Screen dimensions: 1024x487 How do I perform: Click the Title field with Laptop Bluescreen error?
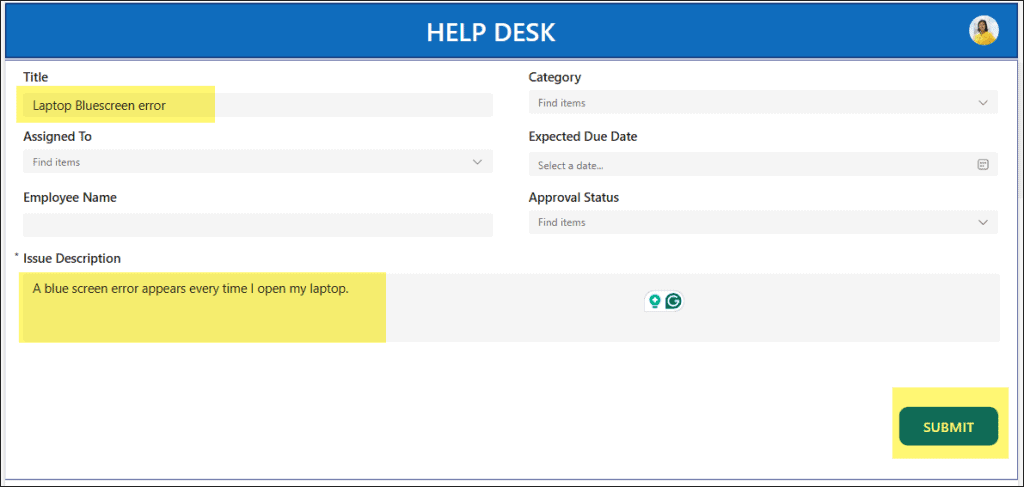pyautogui.click(x=257, y=105)
